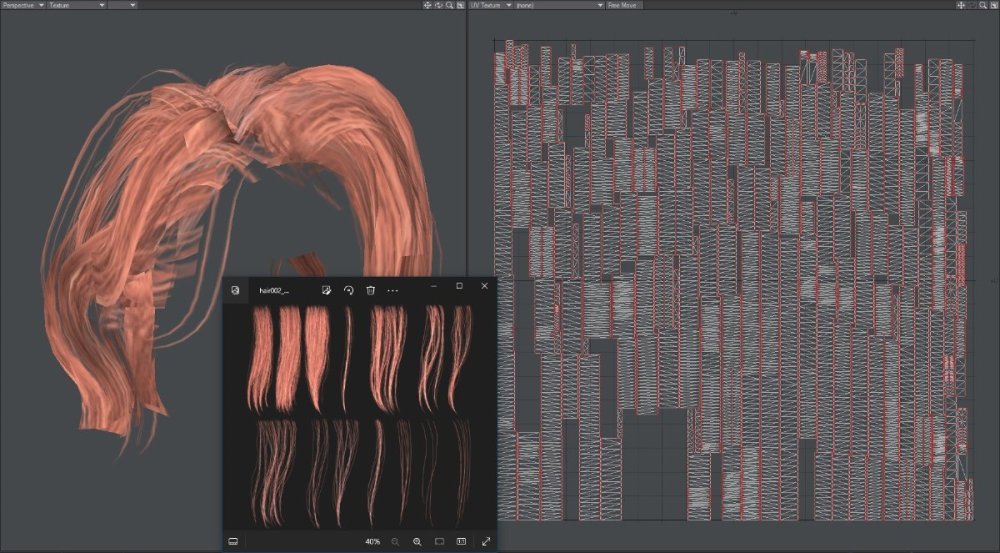The width and height of the screenshot is (1000, 553).
Task: Click the magnifier zoom icon in perspective viewport
Action: pyautogui.click(x=450, y=5)
